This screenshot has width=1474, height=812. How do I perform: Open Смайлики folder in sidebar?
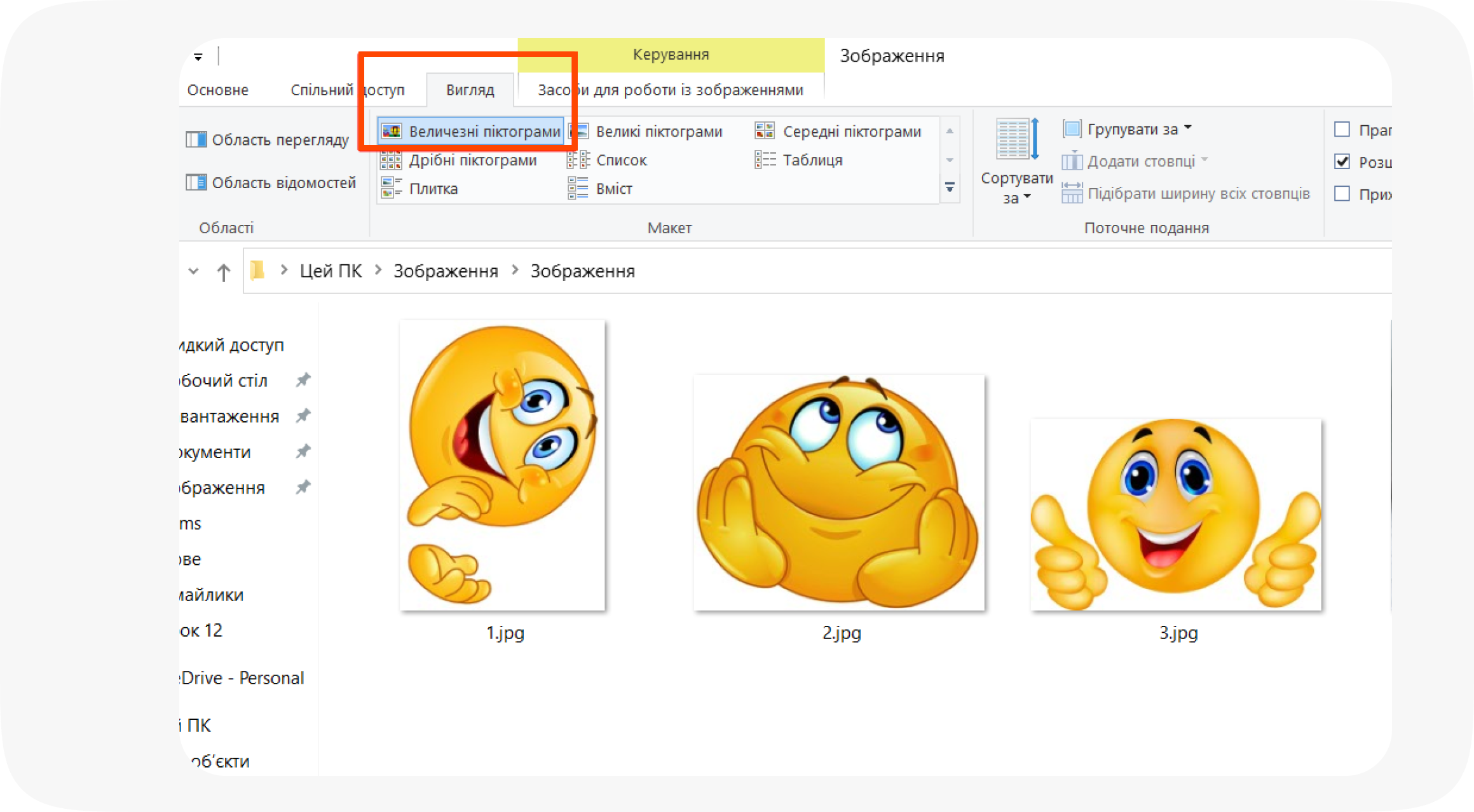coord(212,595)
